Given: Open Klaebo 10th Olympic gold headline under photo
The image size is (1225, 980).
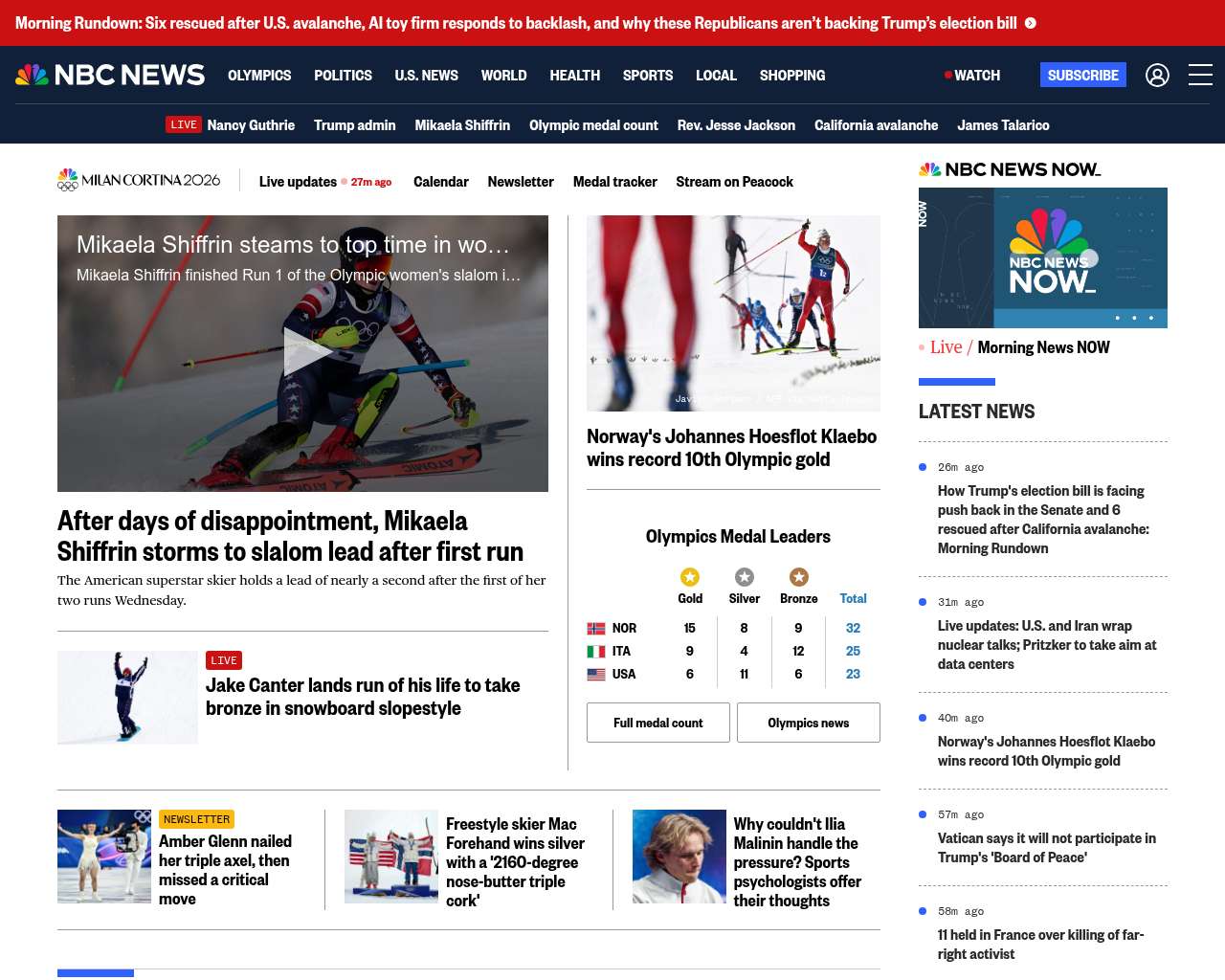Looking at the screenshot, I should click(732, 448).
